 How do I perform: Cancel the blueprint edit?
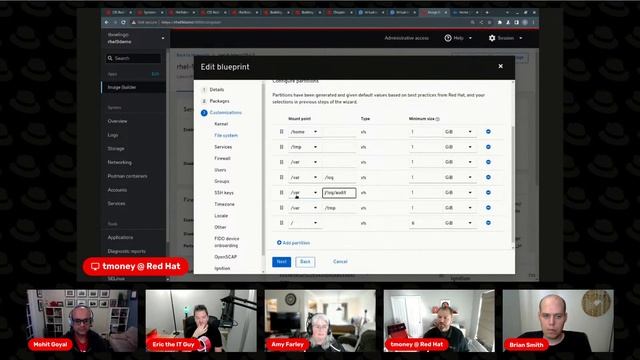coord(340,262)
